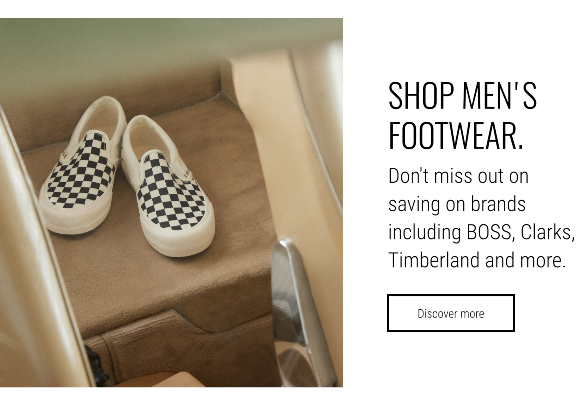
Task: Click the word Clarks in description
Action: click(x=545, y=232)
